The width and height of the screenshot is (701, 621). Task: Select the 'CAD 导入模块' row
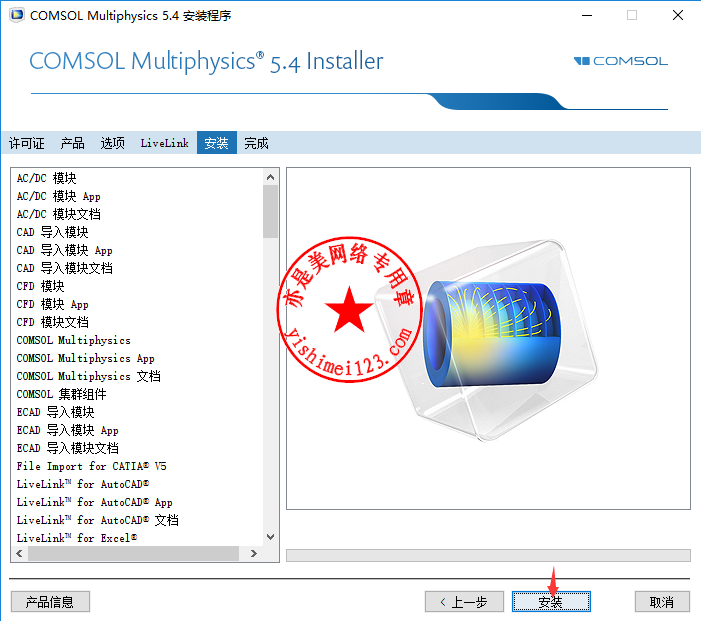coord(139,232)
